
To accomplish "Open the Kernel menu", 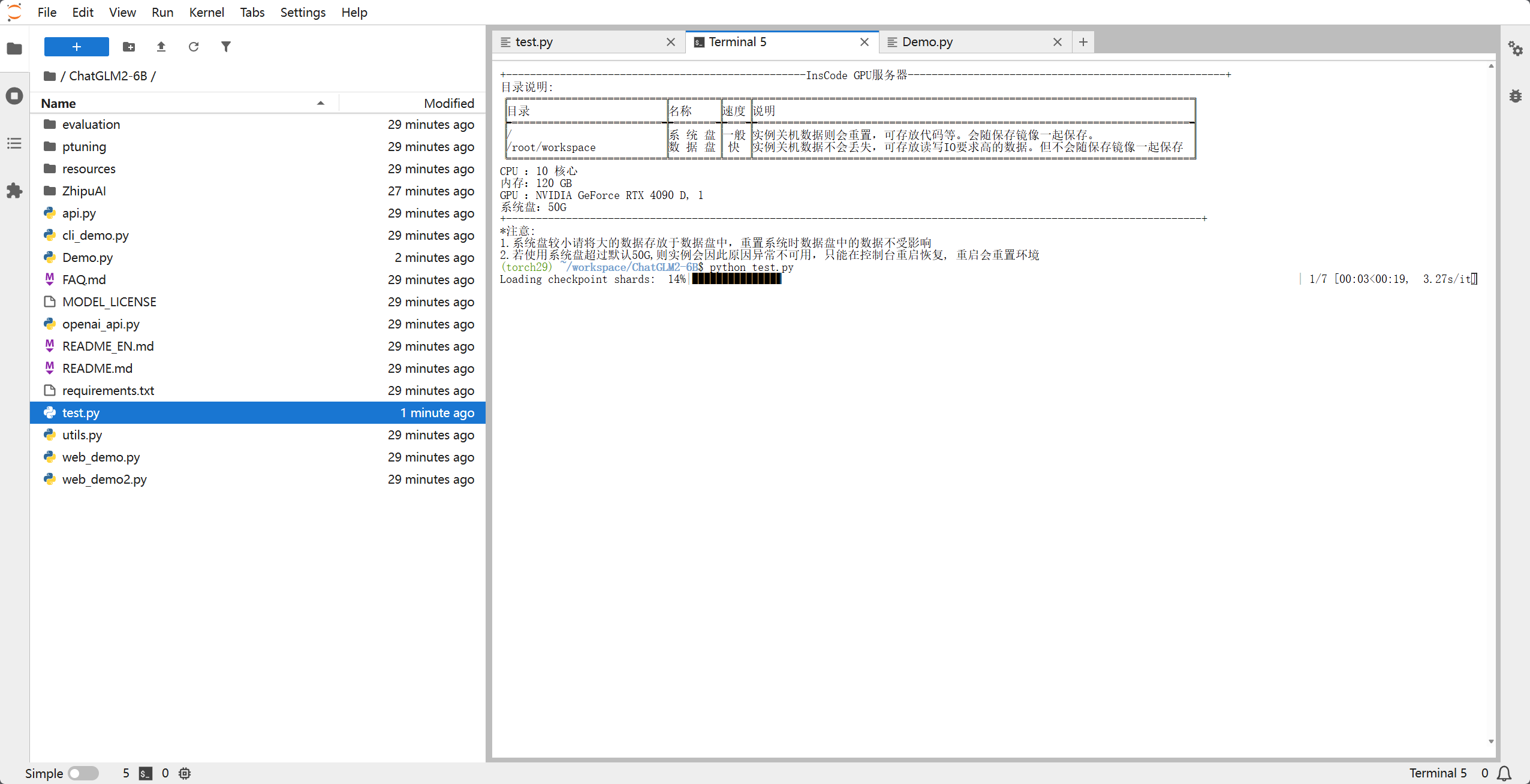I will (206, 12).
